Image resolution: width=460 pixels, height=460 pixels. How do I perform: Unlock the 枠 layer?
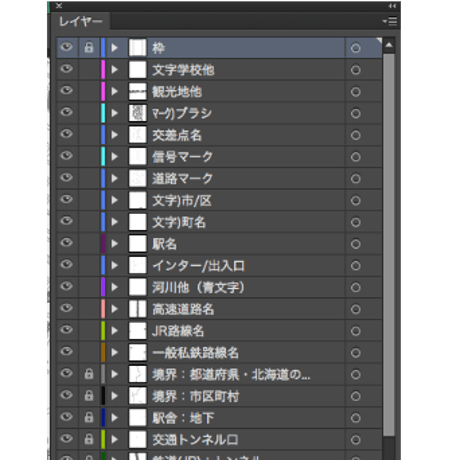pyautogui.click(x=89, y=47)
